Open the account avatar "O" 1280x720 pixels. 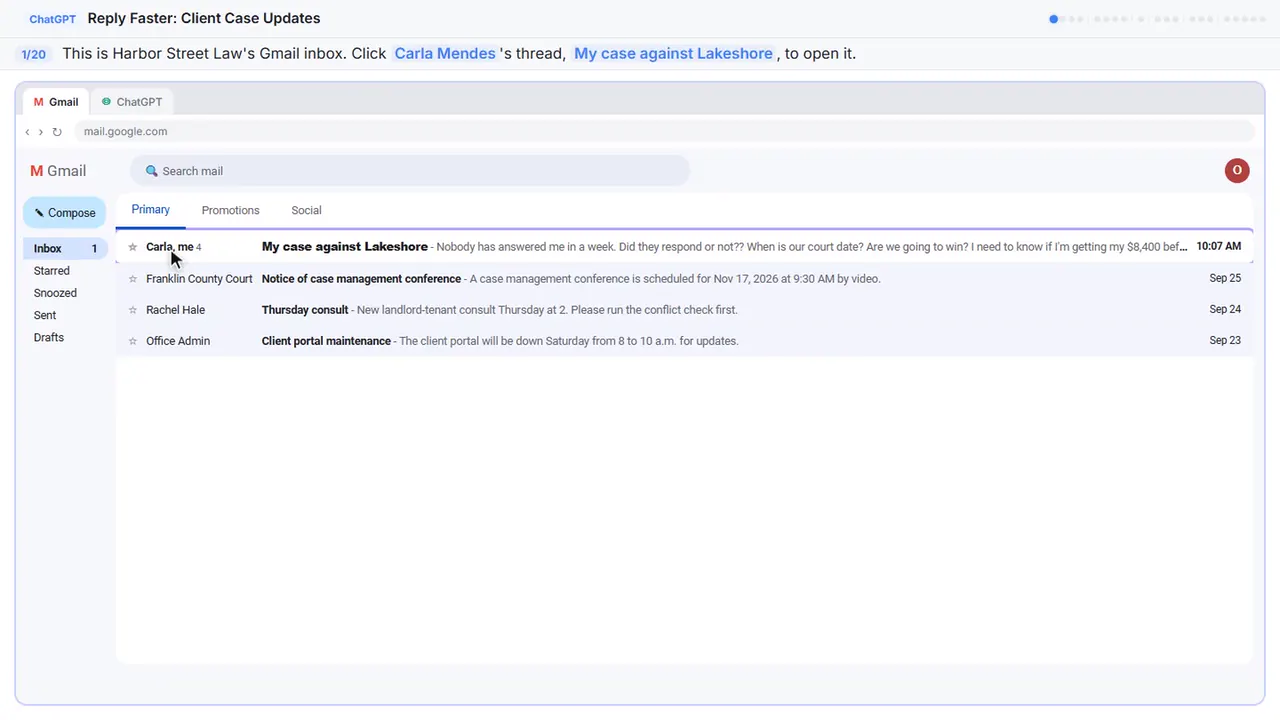pos(1237,170)
